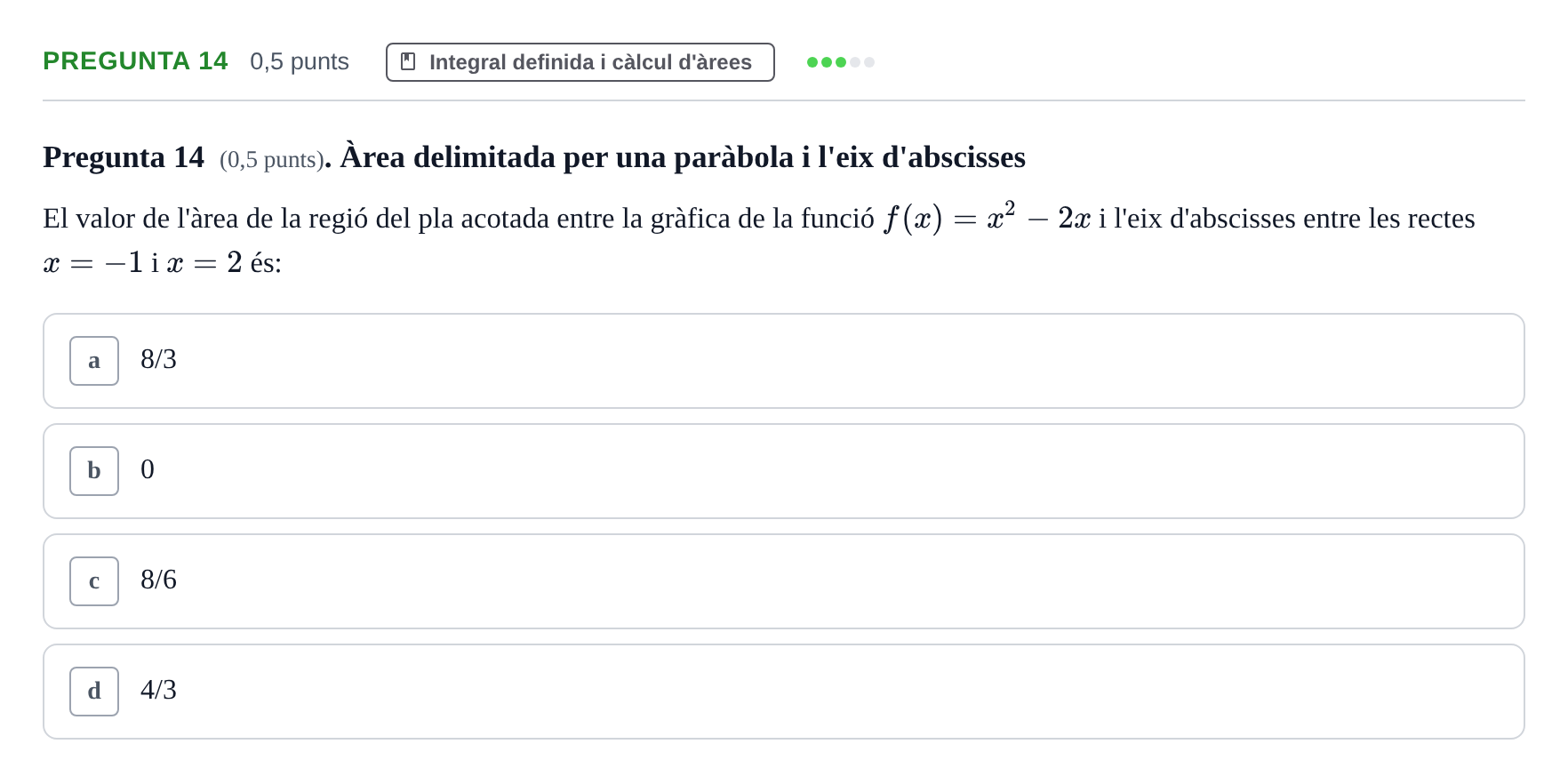Choose the option reading 8/3
The image size is (1568, 784).
coord(784,361)
